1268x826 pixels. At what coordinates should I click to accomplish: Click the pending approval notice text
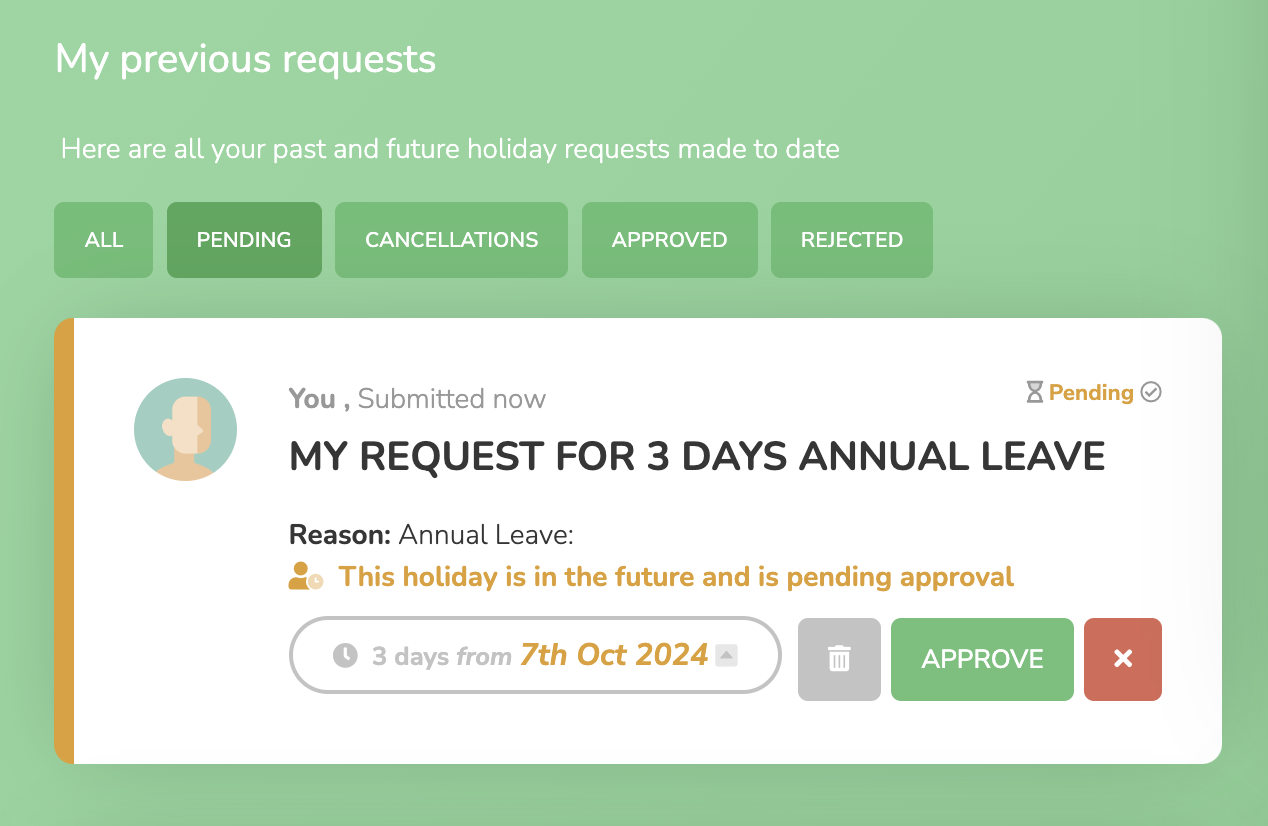676,577
